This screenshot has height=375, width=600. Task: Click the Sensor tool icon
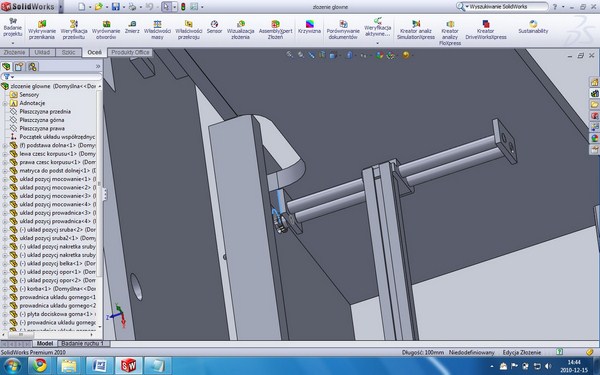(x=214, y=27)
